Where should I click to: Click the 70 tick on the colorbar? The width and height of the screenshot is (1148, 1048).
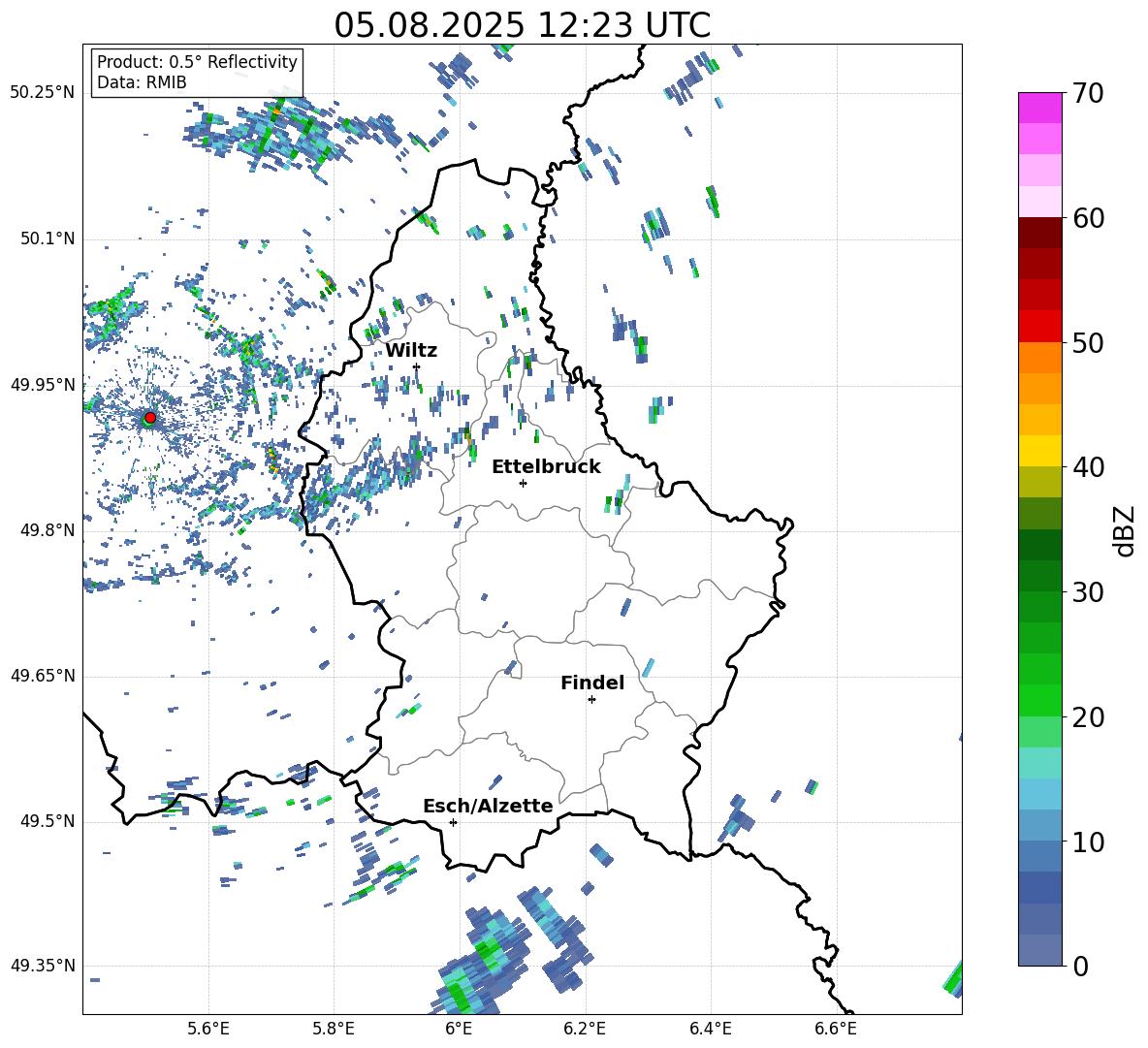coord(1088,94)
